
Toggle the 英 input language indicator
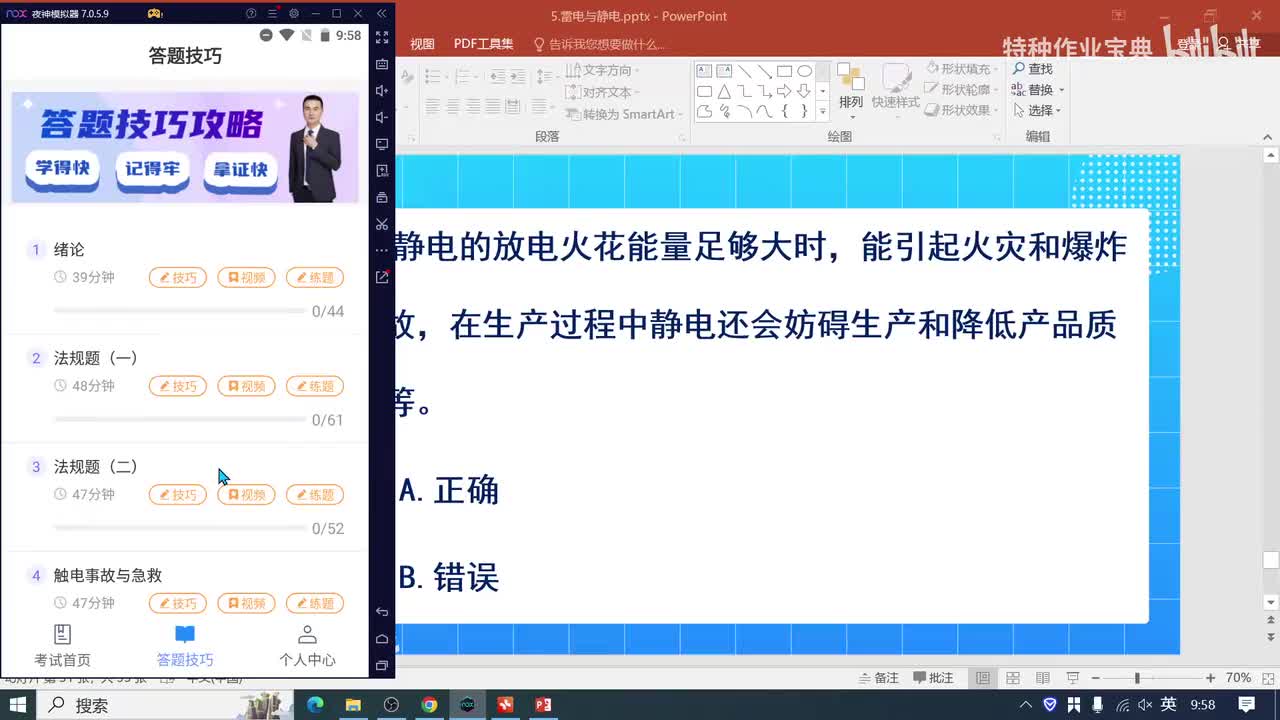(x=1168, y=705)
